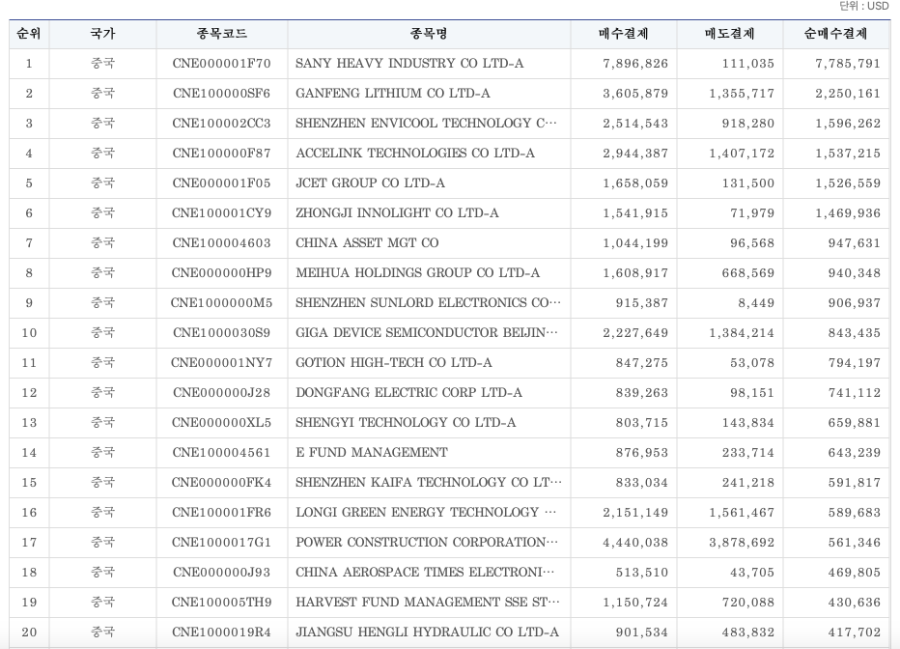
Task: Select E FUND MANAGEMENT name
Action: tap(371, 452)
